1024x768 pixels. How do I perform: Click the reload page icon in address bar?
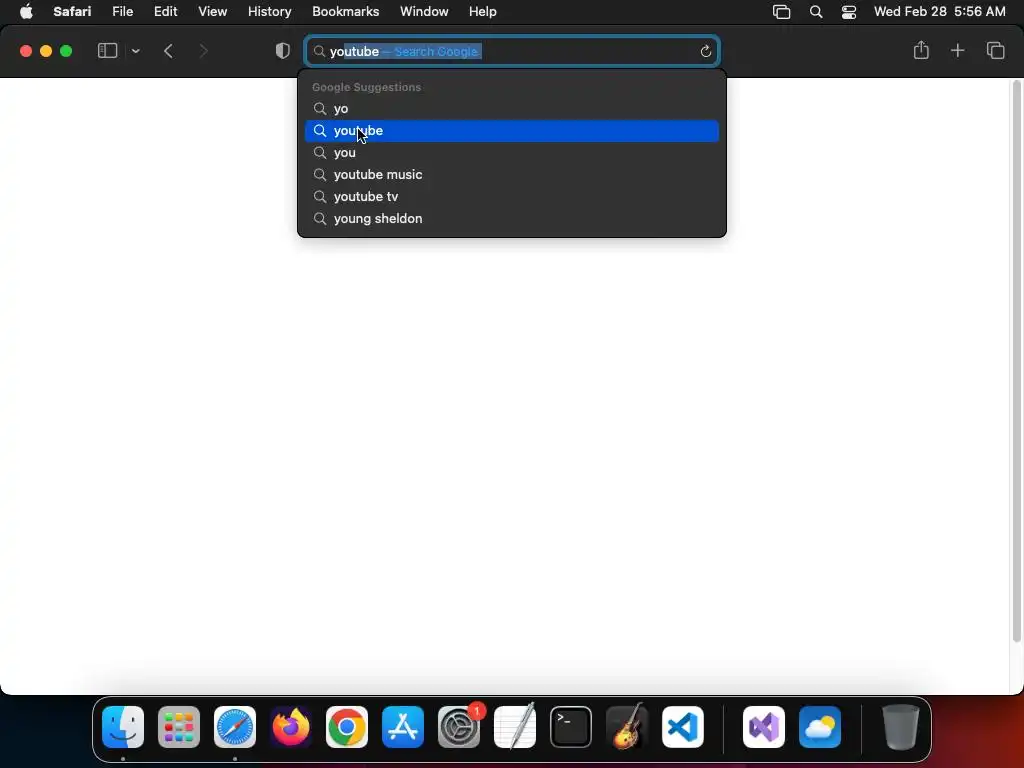click(705, 52)
